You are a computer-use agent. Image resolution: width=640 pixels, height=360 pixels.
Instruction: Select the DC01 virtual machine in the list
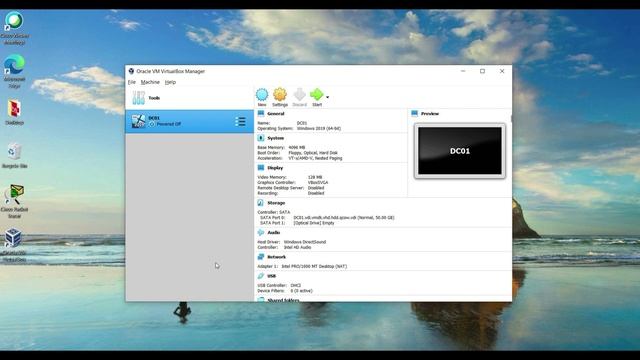coord(189,121)
